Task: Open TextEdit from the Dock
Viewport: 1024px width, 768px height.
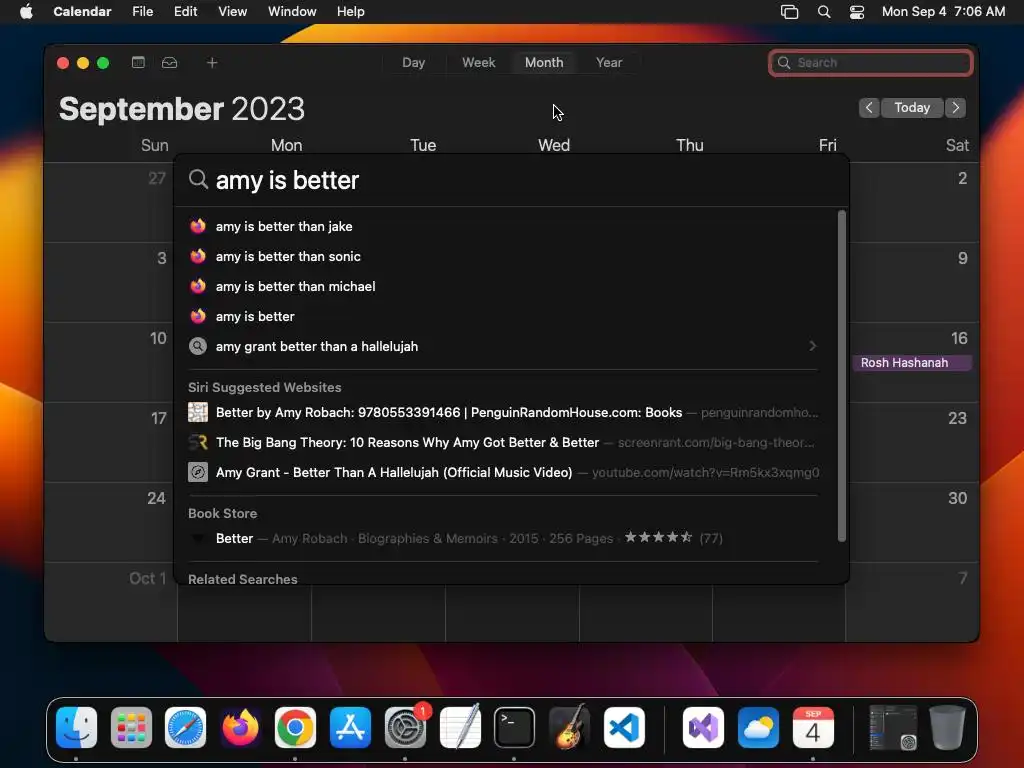Action: [460, 728]
